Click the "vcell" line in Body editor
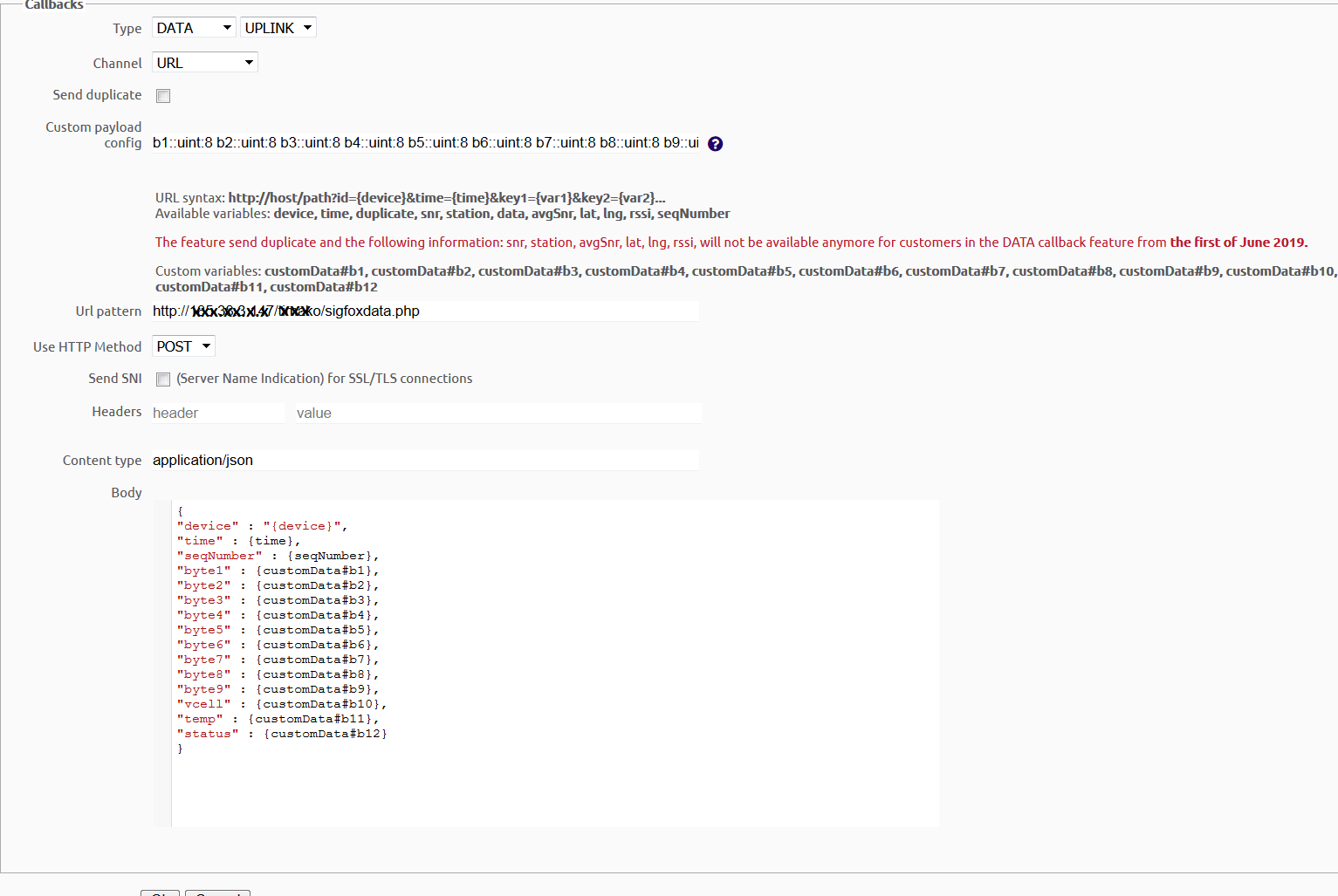The image size is (1338, 896). (x=279, y=704)
